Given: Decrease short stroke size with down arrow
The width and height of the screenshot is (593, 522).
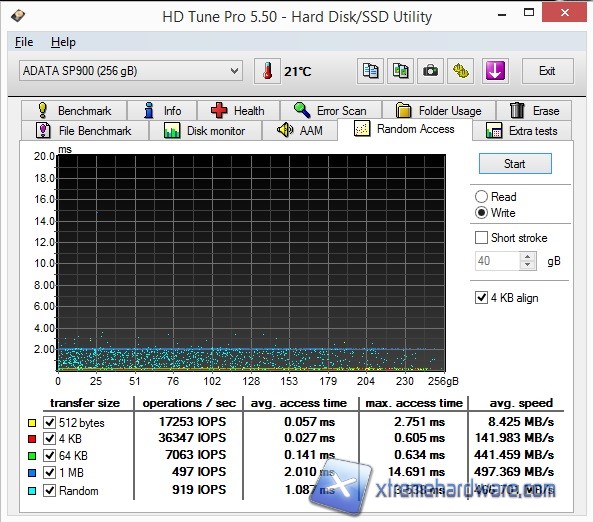Looking at the screenshot, I should [528, 265].
